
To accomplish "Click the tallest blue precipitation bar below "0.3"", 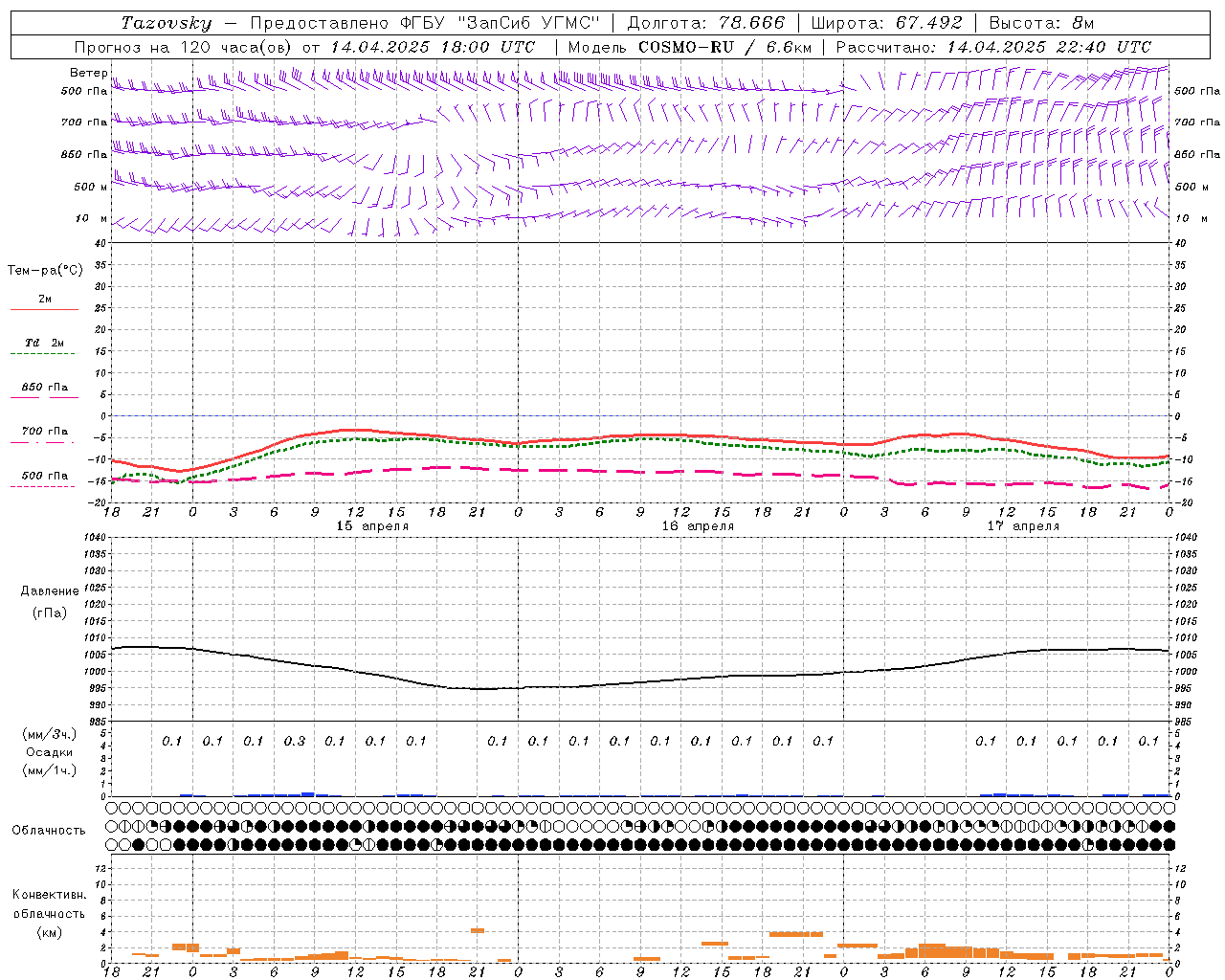I will 308,794.
